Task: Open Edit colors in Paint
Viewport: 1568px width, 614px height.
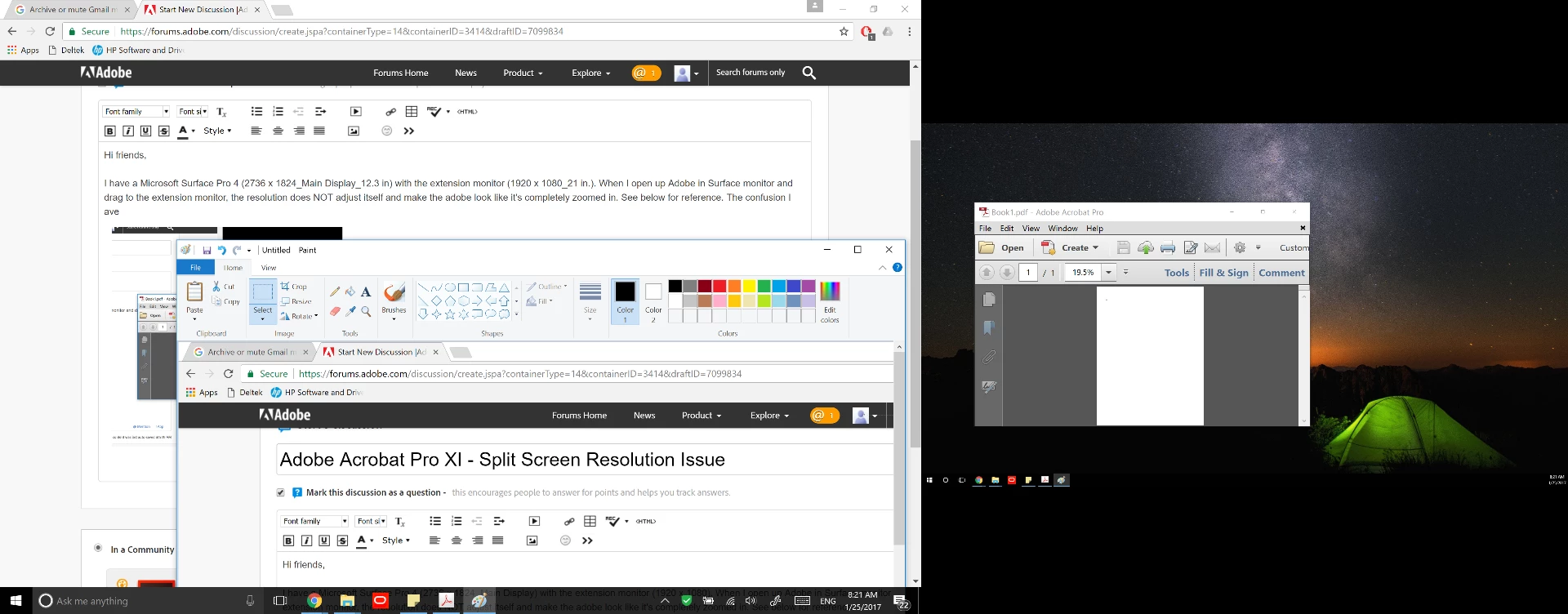Action: coord(830,301)
